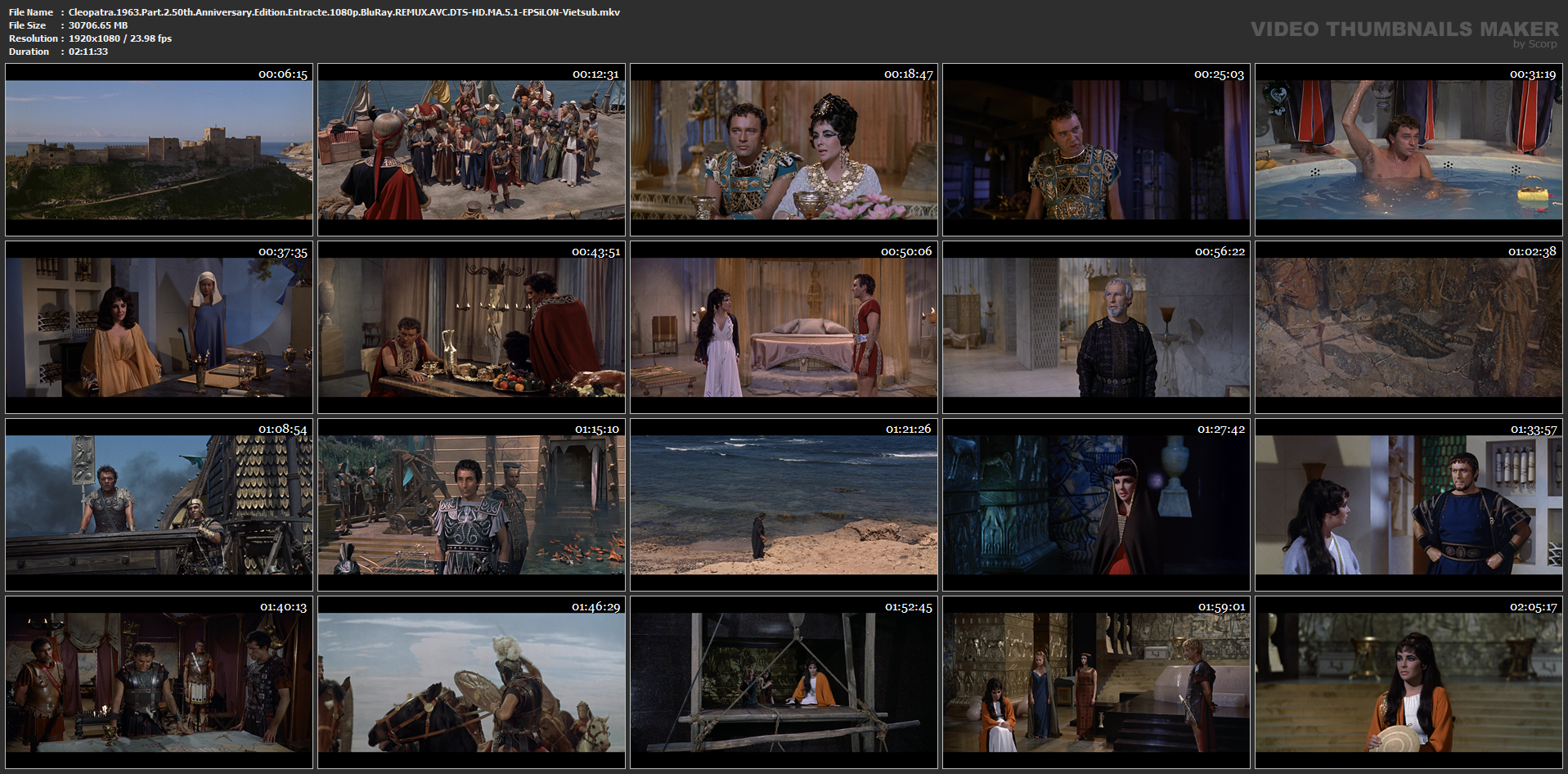Open the thumbnail at 00:56:22

[x=1096, y=327]
